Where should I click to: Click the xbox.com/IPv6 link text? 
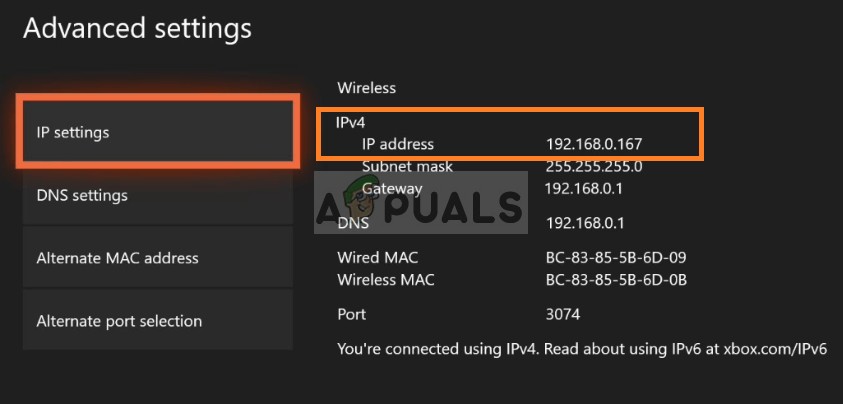pyautogui.click(x=777, y=348)
